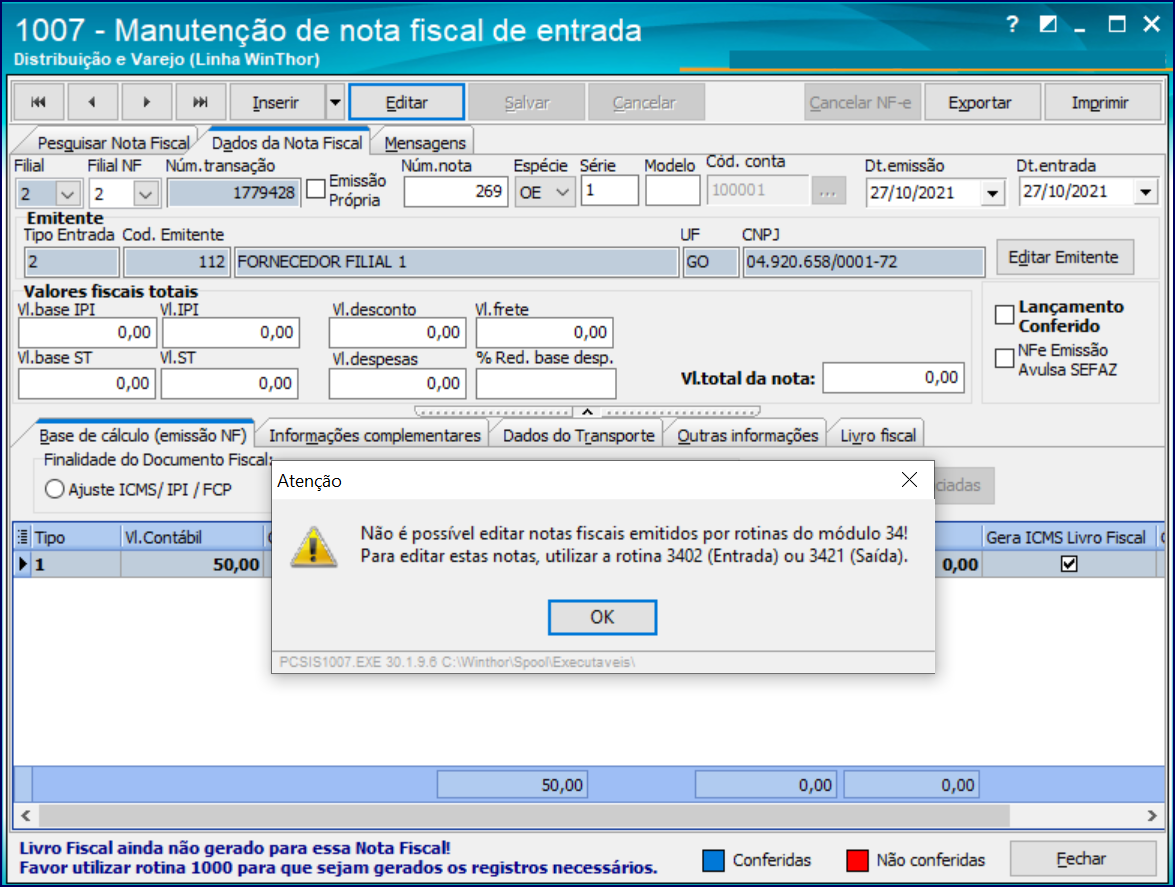Open the Livro fiscal tab
Viewport: 1175px width, 887px height.
(878, 435)
